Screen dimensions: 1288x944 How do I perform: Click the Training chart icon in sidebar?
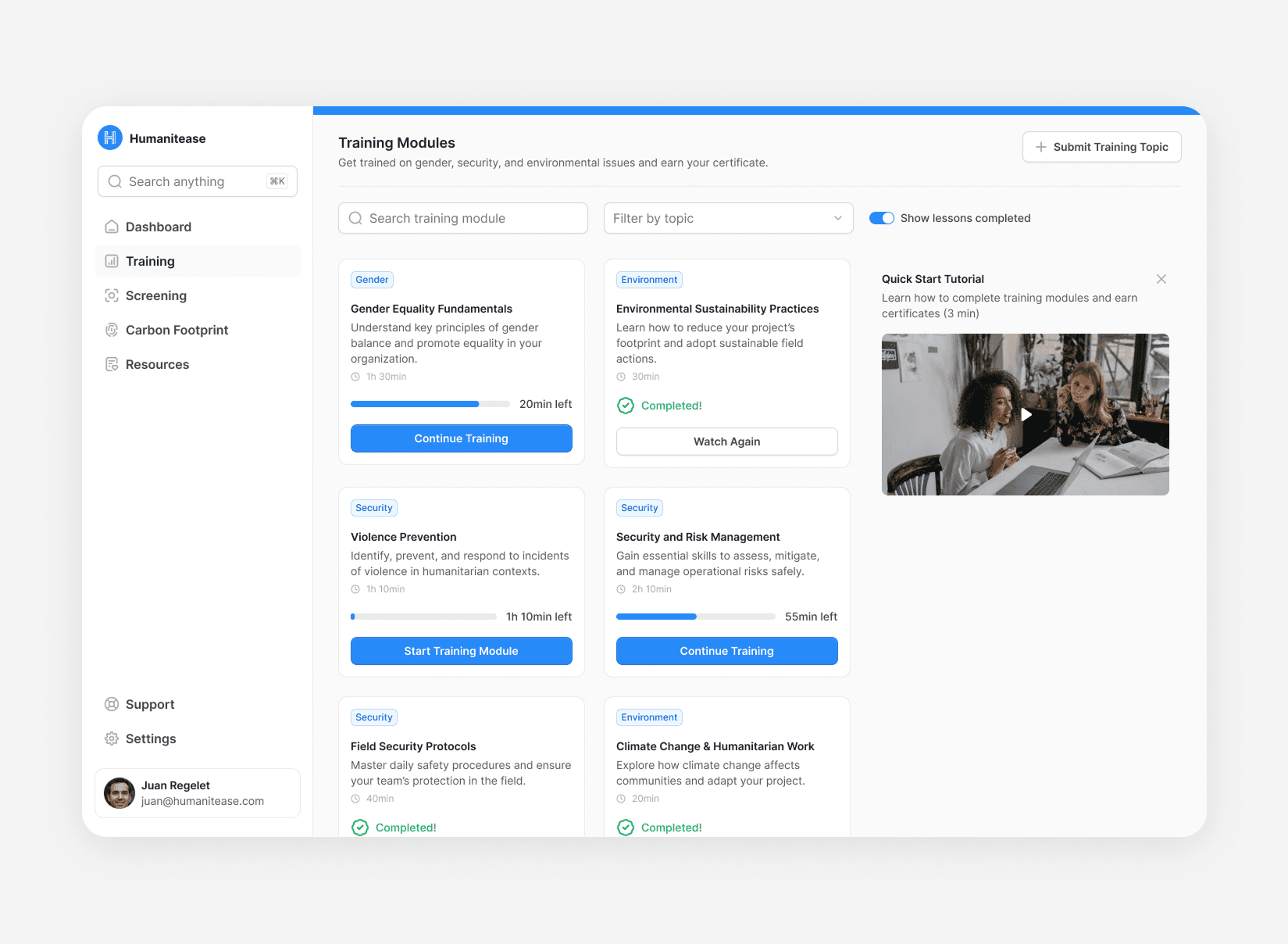point(112,261)
